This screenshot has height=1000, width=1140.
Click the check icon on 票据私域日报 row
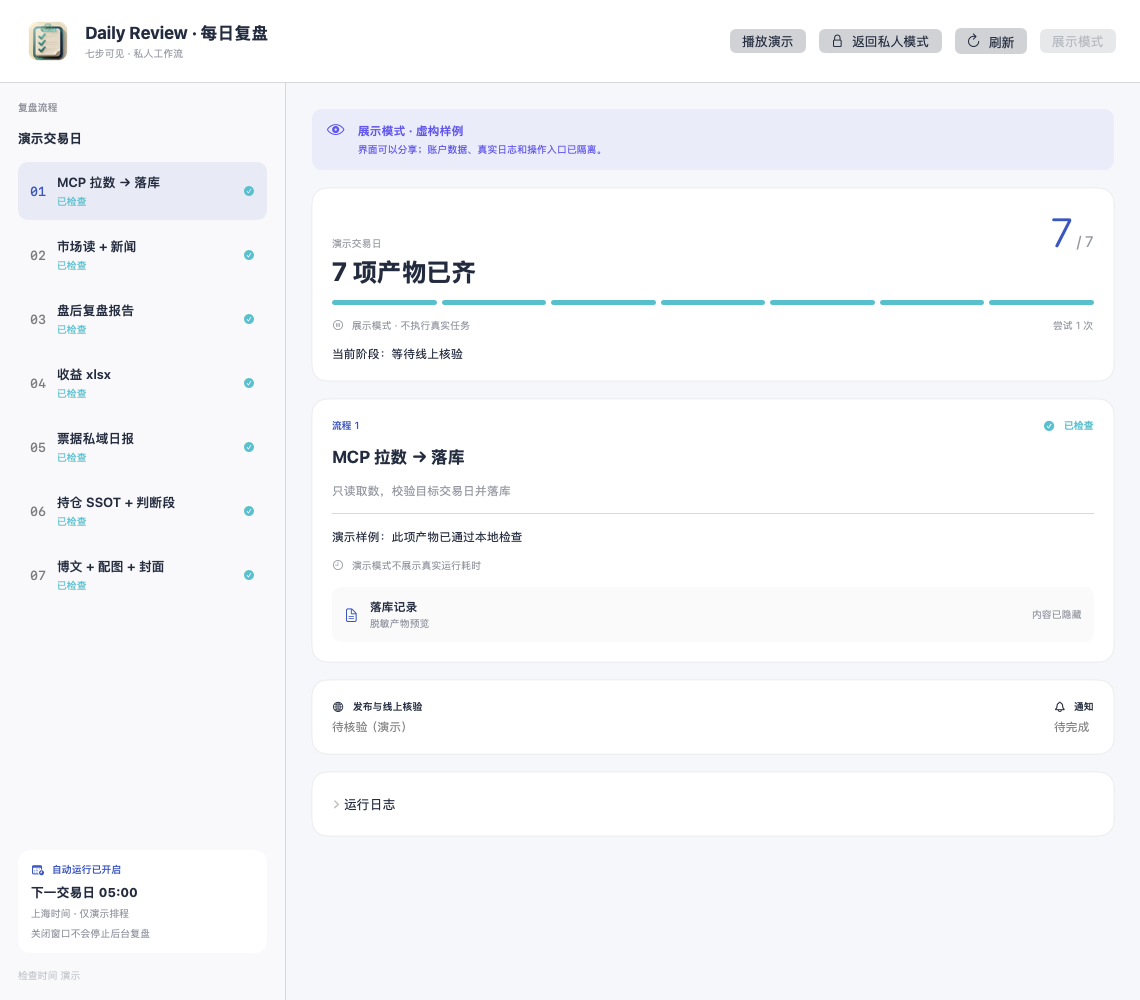pos(249,447)
